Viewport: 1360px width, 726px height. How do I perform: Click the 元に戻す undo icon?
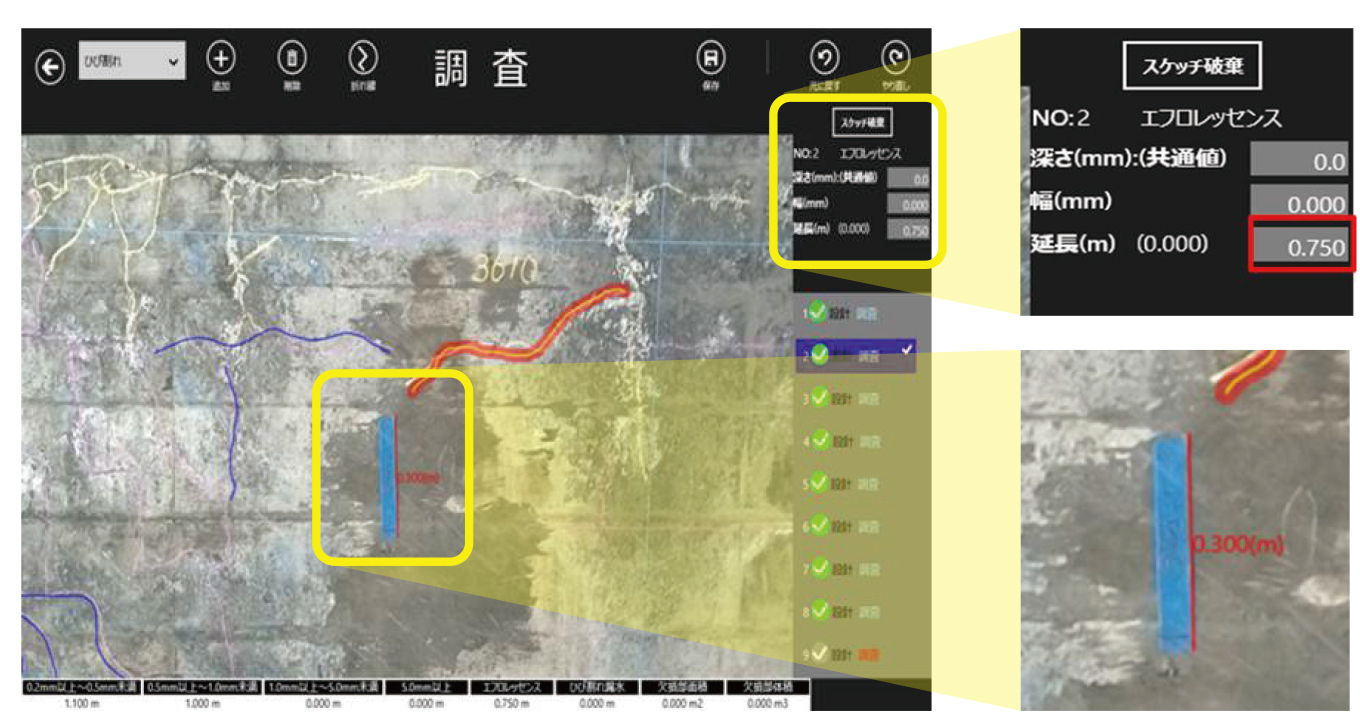click(x=823, y=58)
